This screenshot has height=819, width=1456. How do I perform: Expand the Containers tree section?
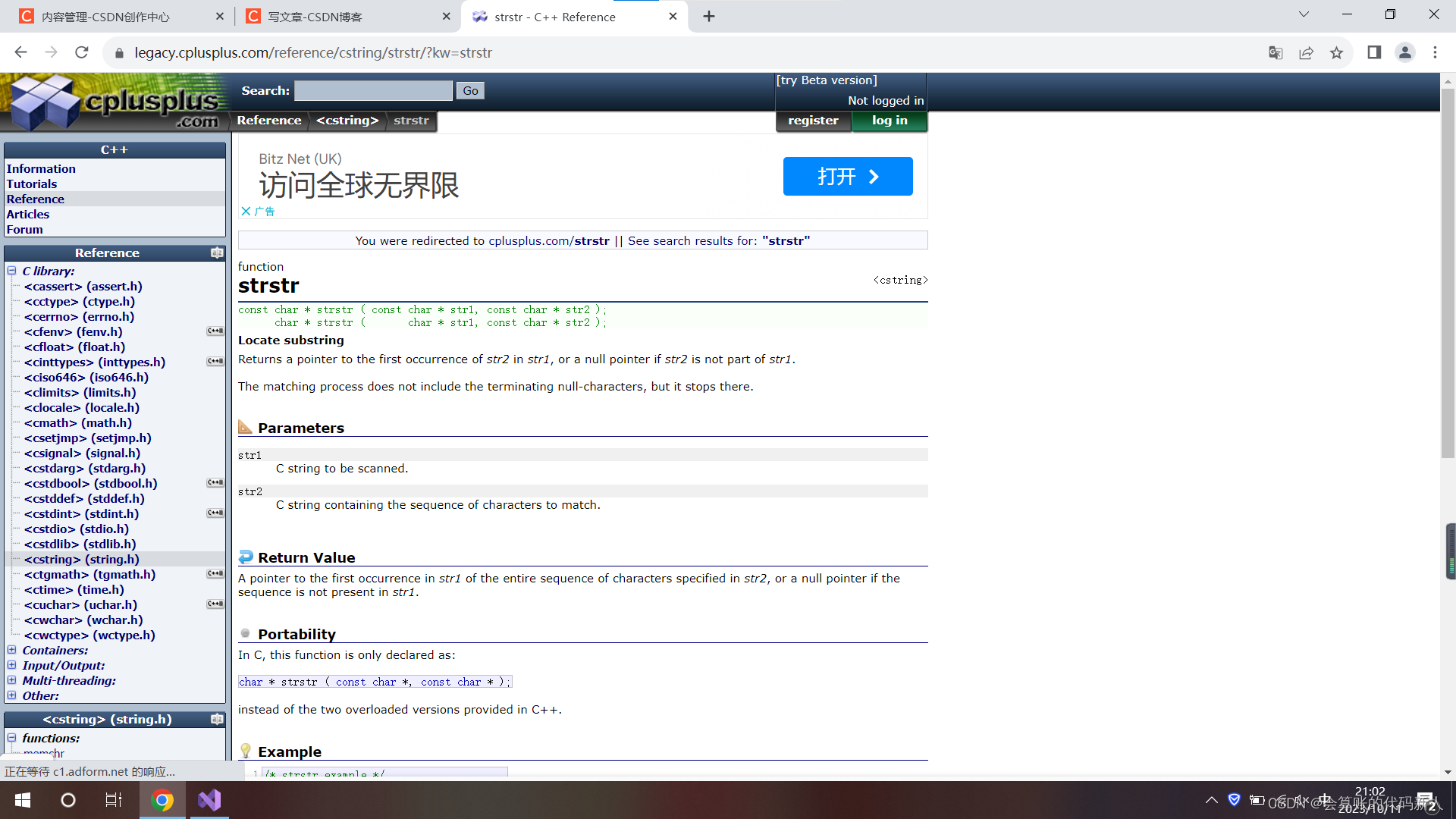click(x=12, y=650)
